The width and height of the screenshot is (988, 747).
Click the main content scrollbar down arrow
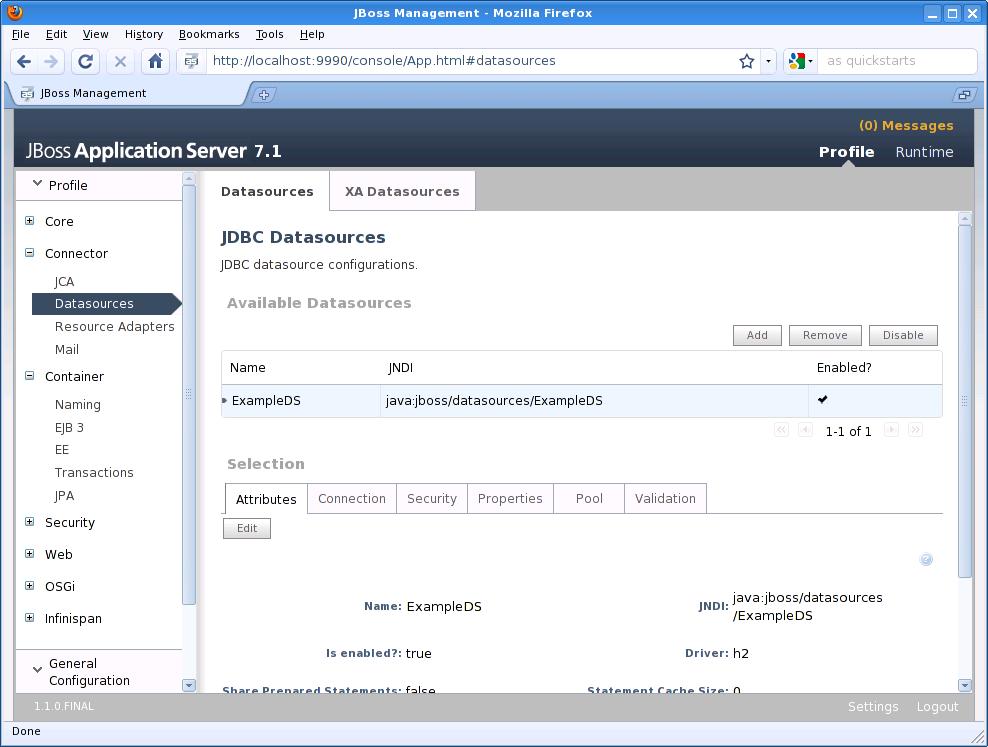click(x=964, y=685)
